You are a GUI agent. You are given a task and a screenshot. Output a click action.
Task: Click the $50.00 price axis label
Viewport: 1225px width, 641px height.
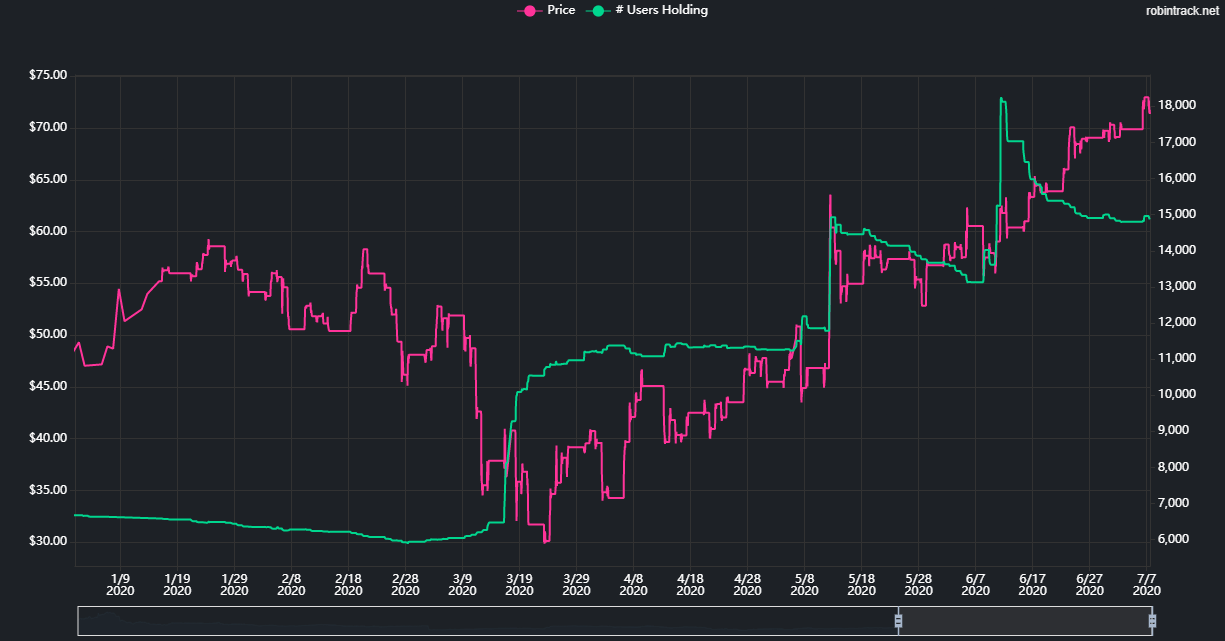coord(47,335)
